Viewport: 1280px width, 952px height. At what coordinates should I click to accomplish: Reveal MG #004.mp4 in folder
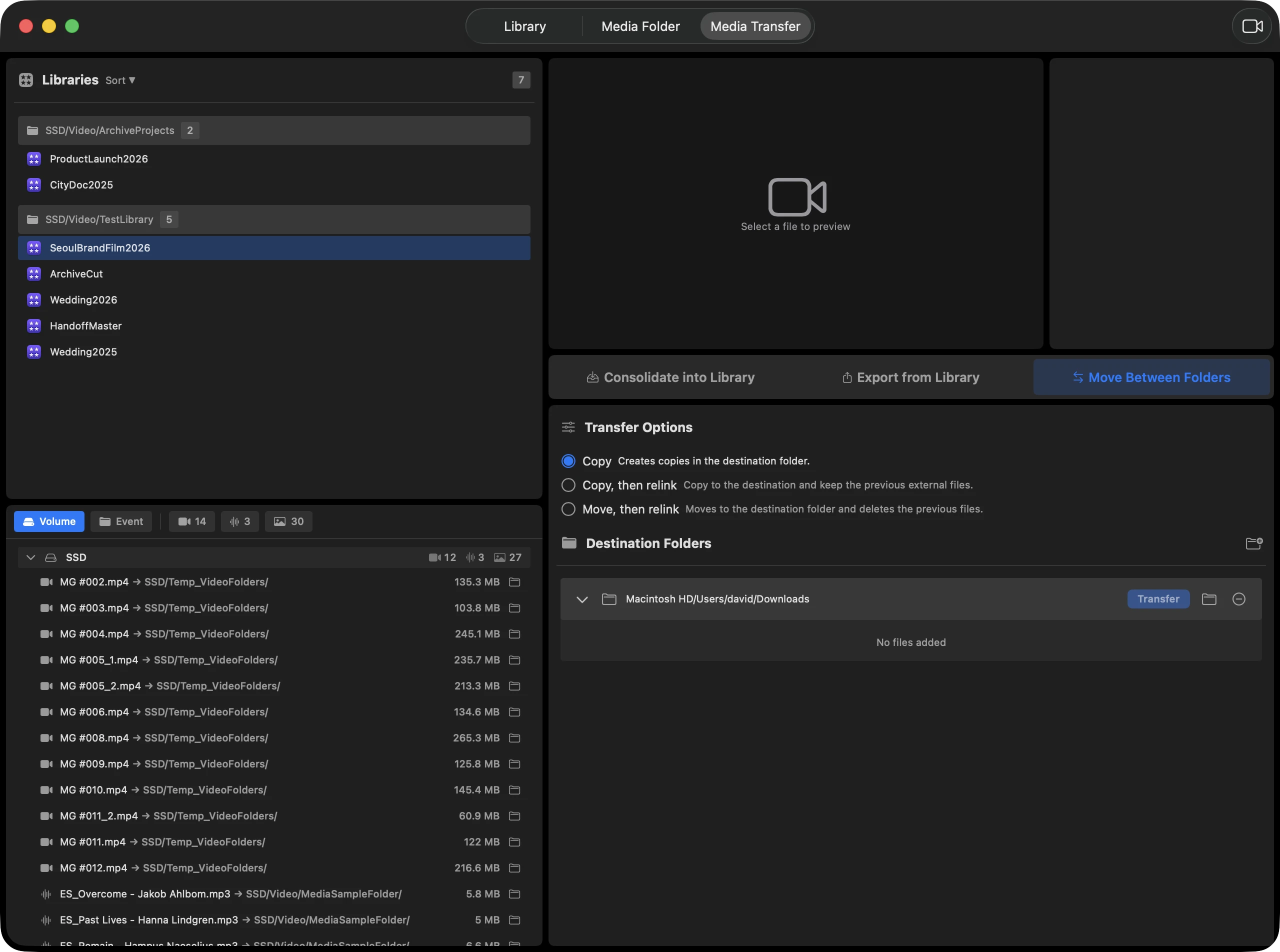click(x=514, y=634)
